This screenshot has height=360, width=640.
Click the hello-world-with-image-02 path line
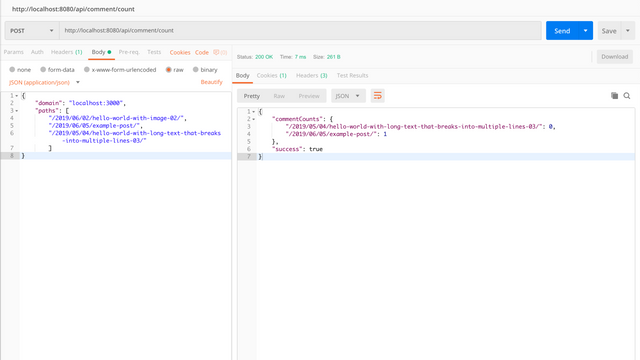(x=118, y=118)
